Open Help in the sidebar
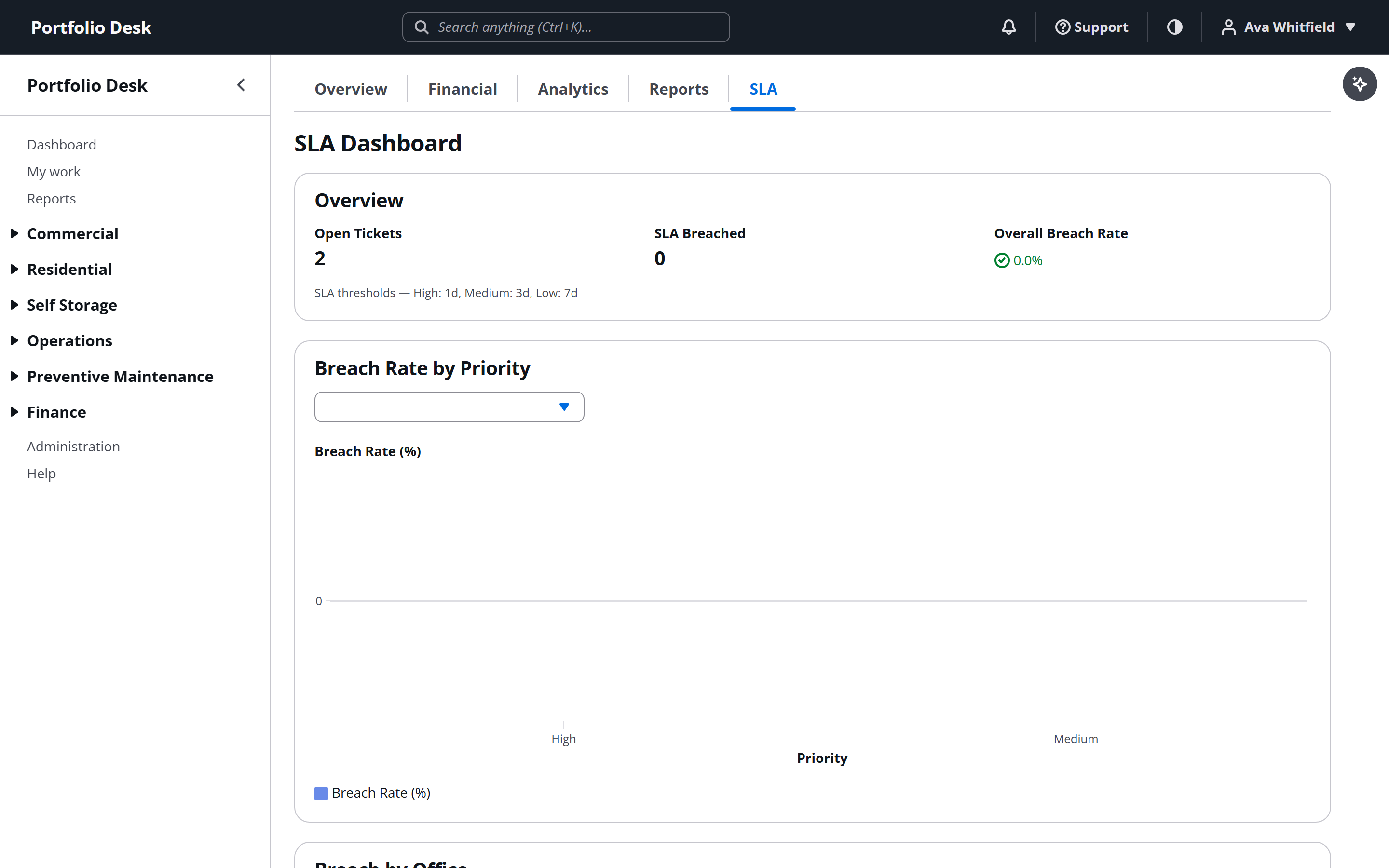1389x868 pixels. point(41,474)
